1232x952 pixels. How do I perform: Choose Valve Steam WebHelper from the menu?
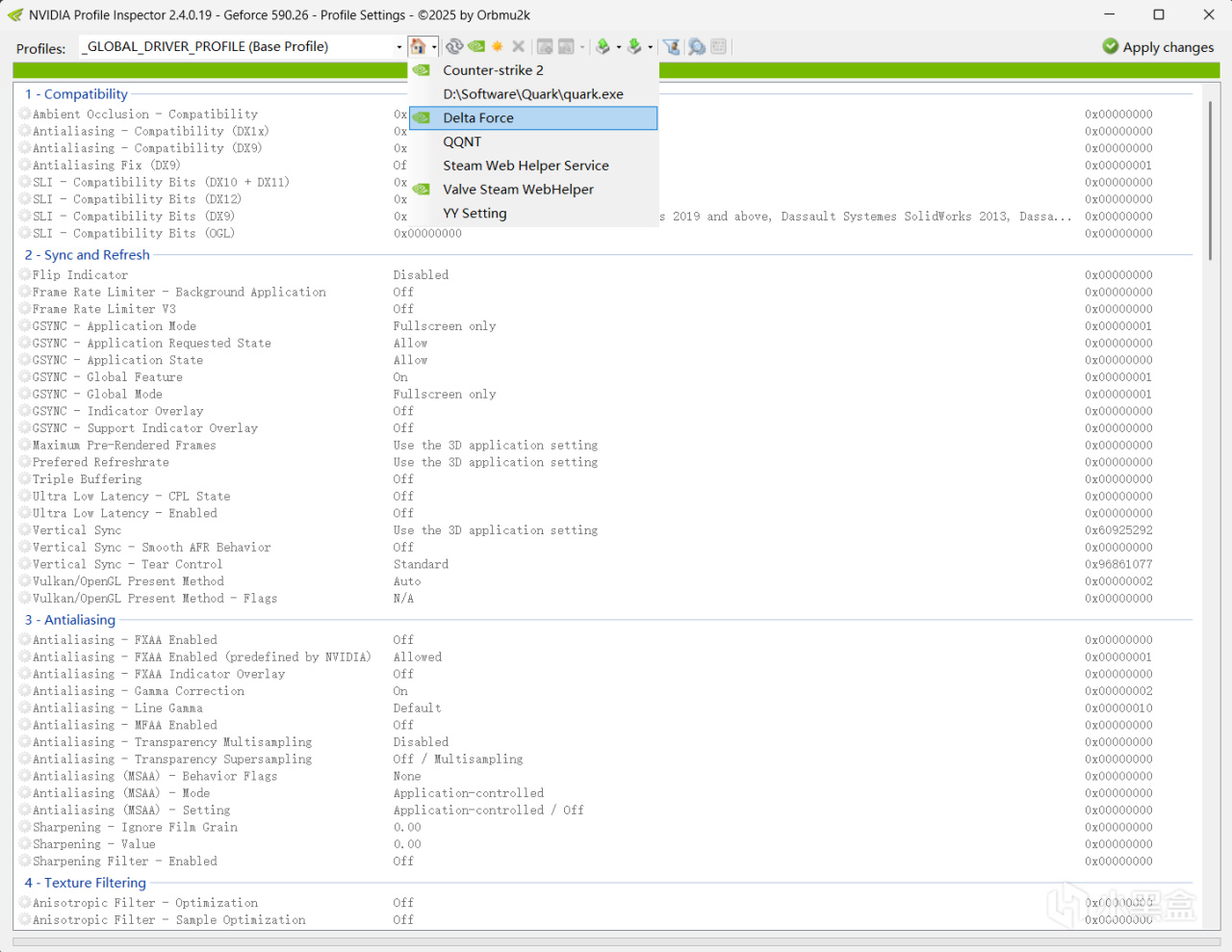(533, 190)
